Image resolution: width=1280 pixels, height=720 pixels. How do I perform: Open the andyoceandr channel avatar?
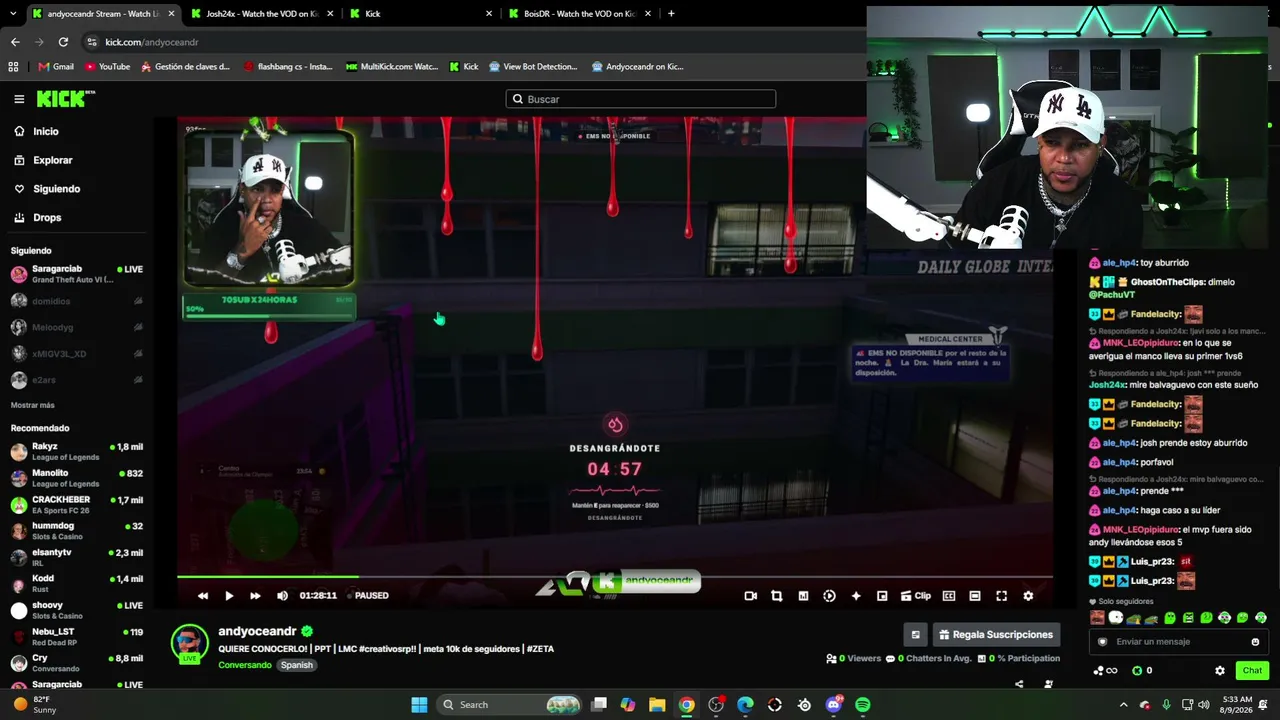click(189, 643)
